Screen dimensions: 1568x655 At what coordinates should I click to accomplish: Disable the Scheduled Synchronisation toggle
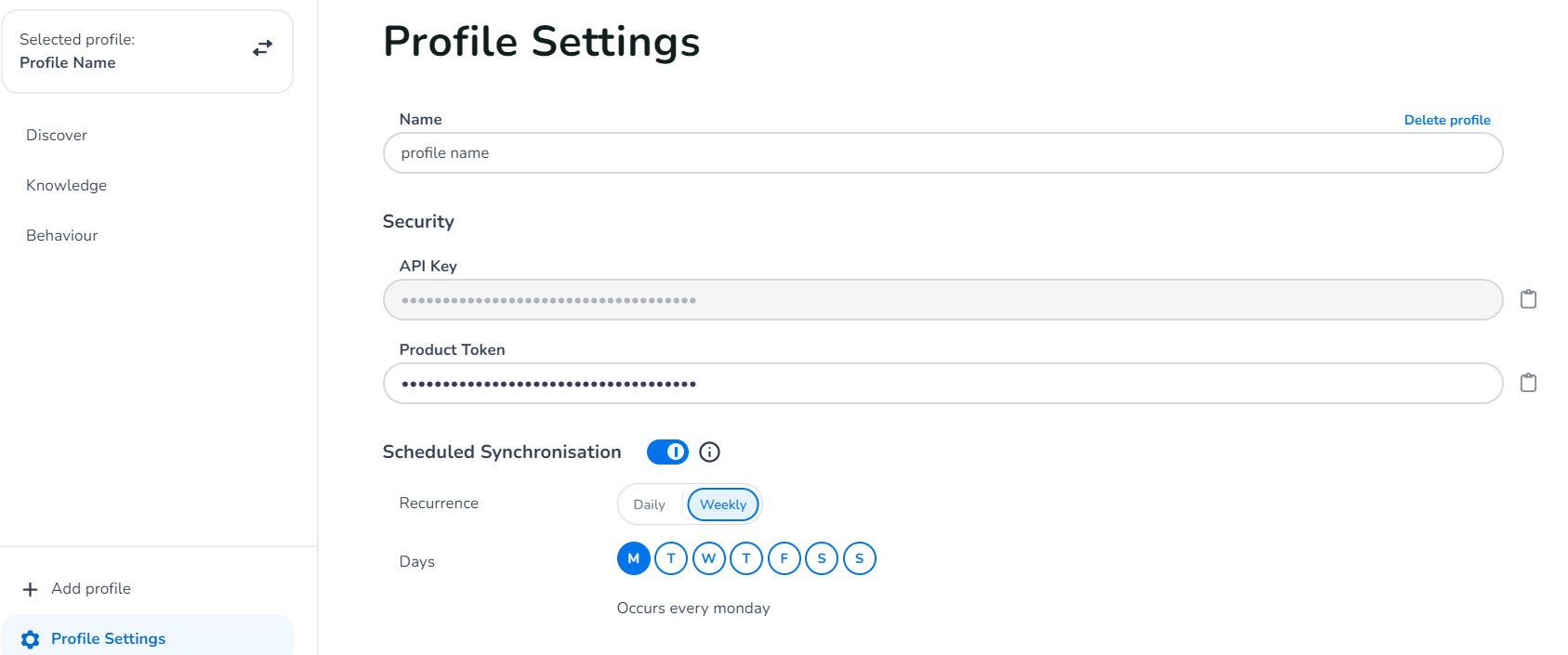667,452
